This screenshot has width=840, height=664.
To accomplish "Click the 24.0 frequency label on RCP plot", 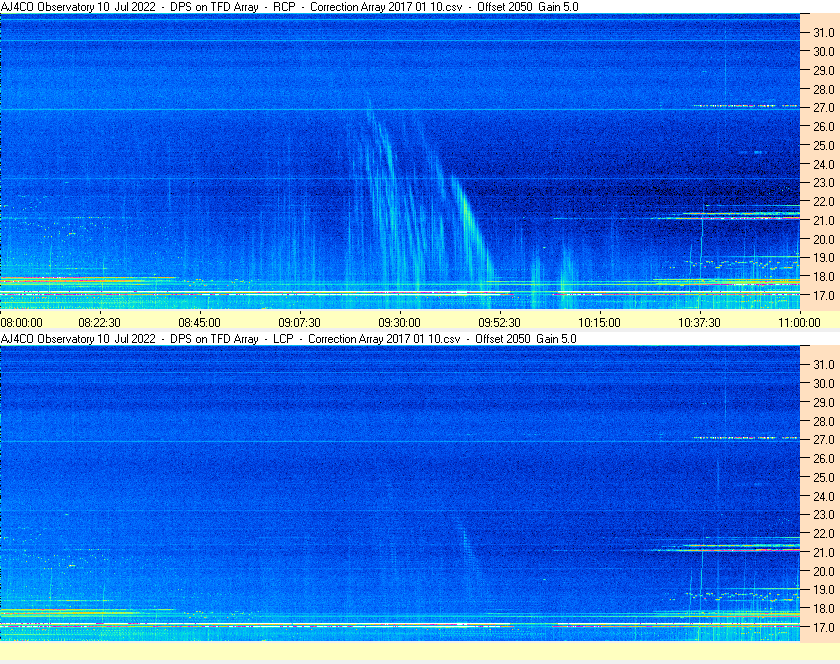I will pyautogui.click(x=824, y=164).
